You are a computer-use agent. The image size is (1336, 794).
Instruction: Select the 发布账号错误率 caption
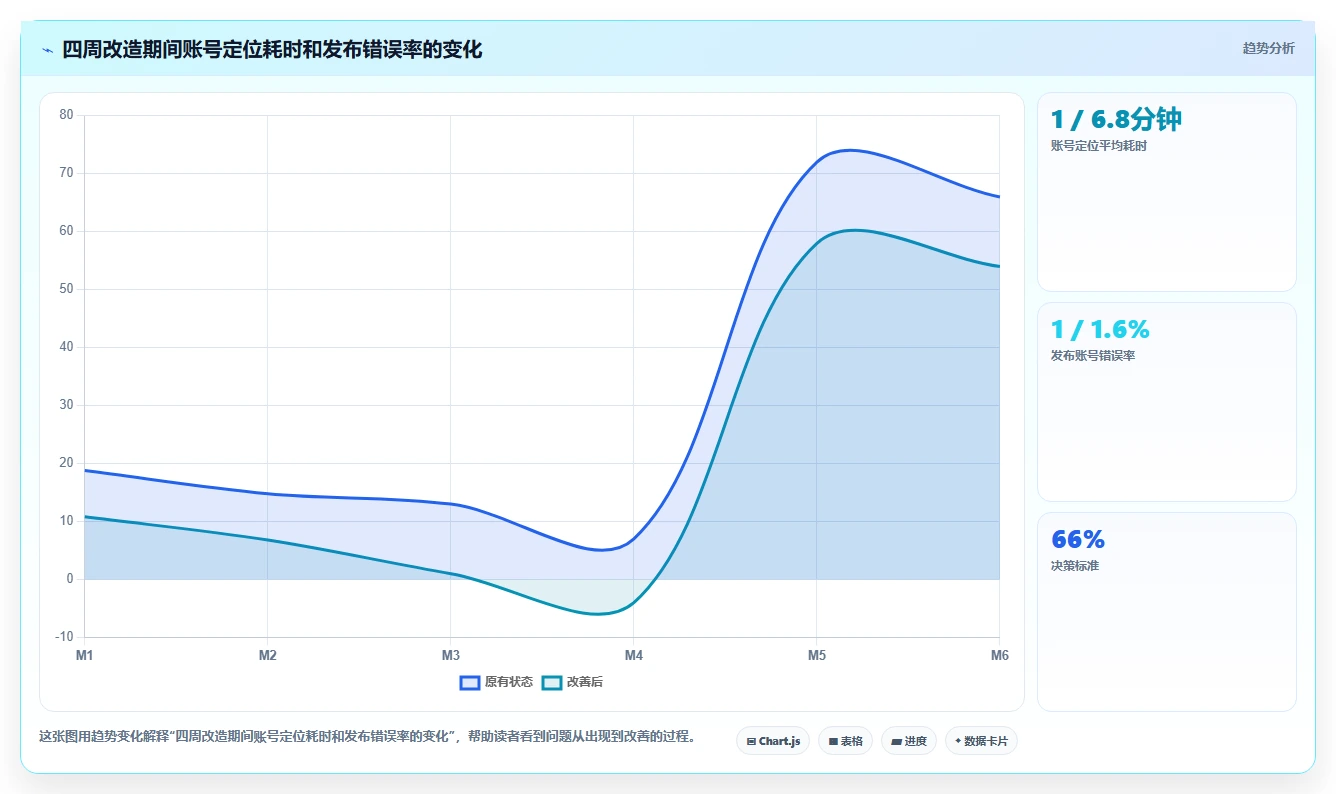coord(1092,356)
